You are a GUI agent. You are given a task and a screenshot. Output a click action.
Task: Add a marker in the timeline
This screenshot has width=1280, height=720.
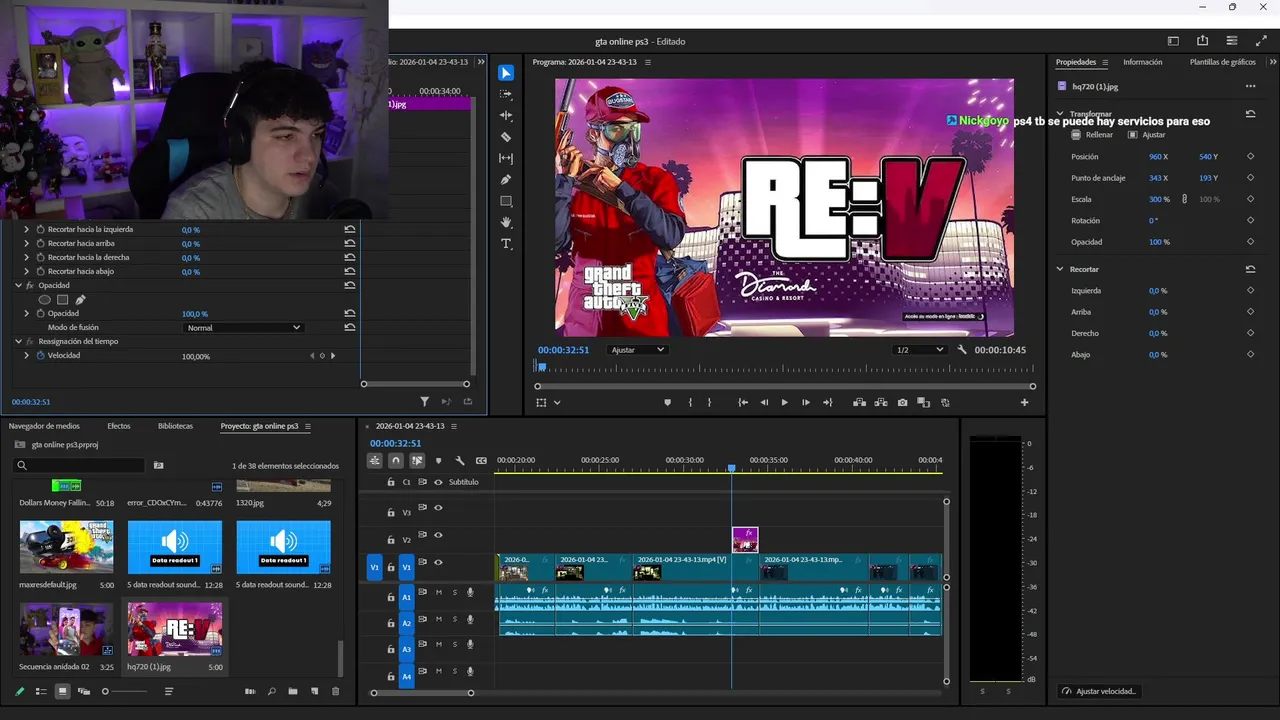pos(438,461)
